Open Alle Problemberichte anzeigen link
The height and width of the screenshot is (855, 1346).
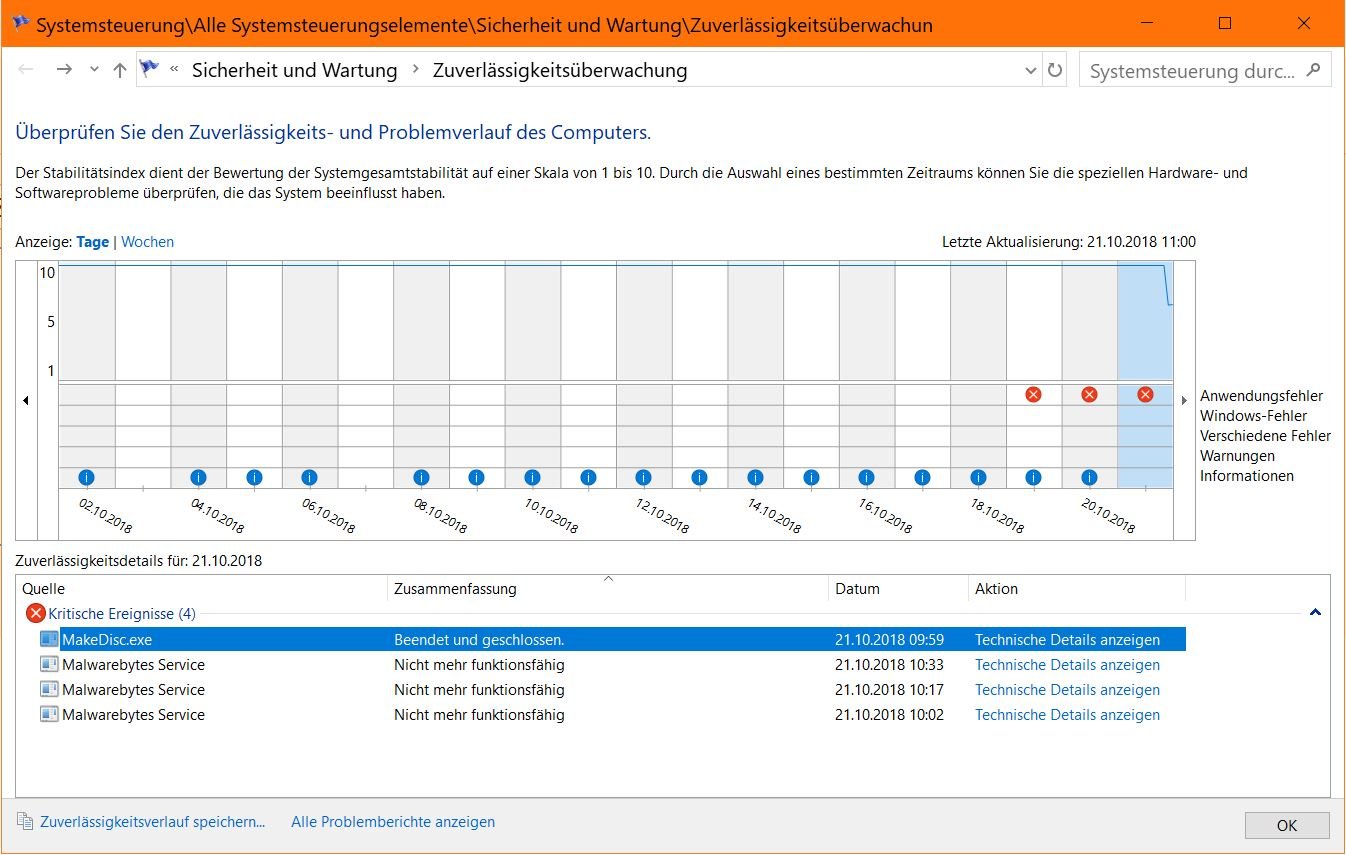[x=392, y=822]
